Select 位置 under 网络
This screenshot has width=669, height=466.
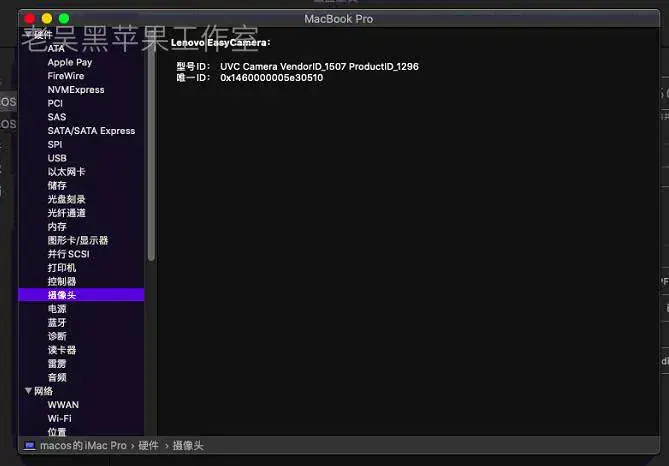click(57, 432)
